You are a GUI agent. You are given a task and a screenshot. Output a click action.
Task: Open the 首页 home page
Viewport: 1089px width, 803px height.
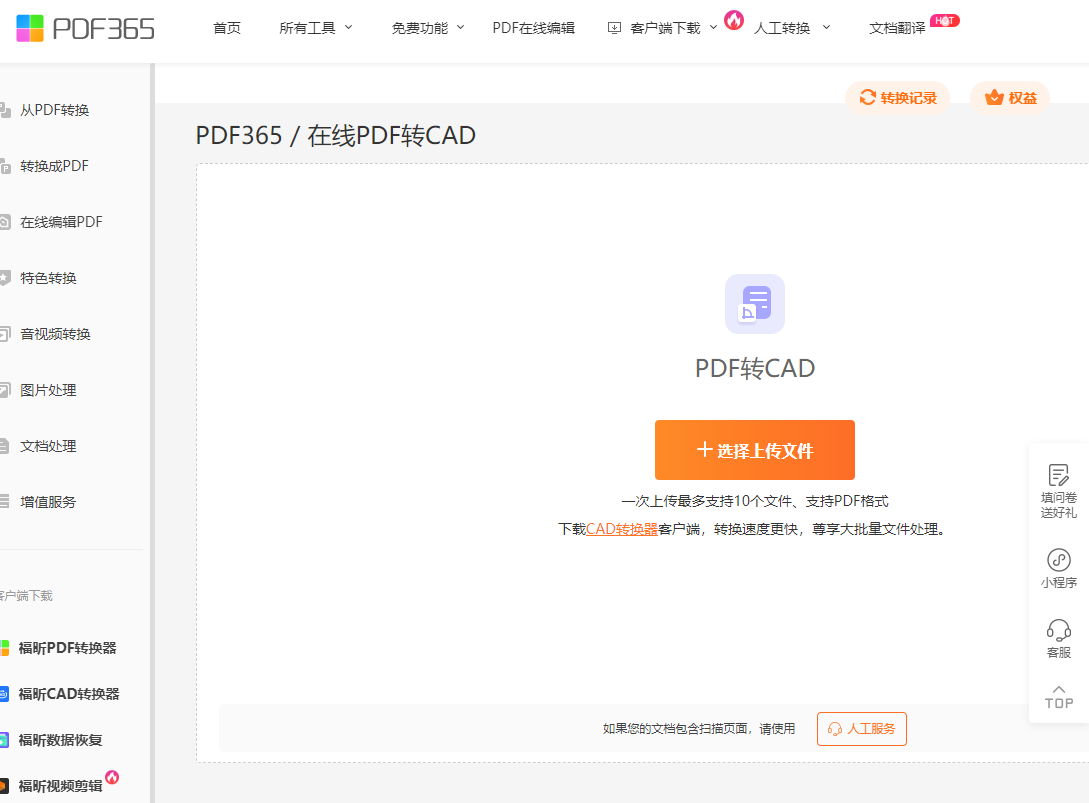click(x=226, y=28)
